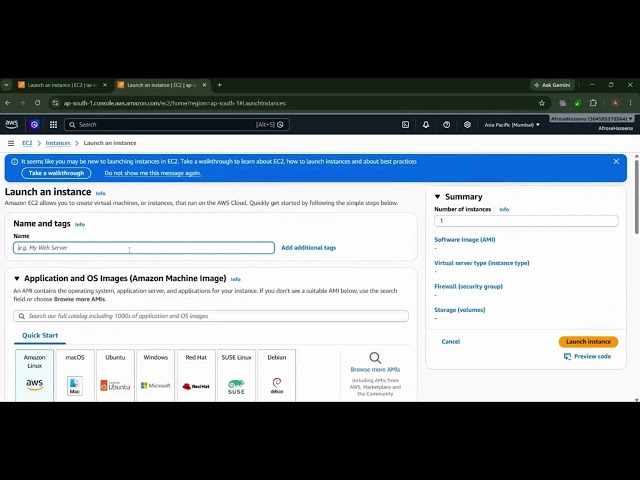Go to Instances breadcrumb link
The width and height of the screenshot is (640, 480).
[x=58, y=143]
